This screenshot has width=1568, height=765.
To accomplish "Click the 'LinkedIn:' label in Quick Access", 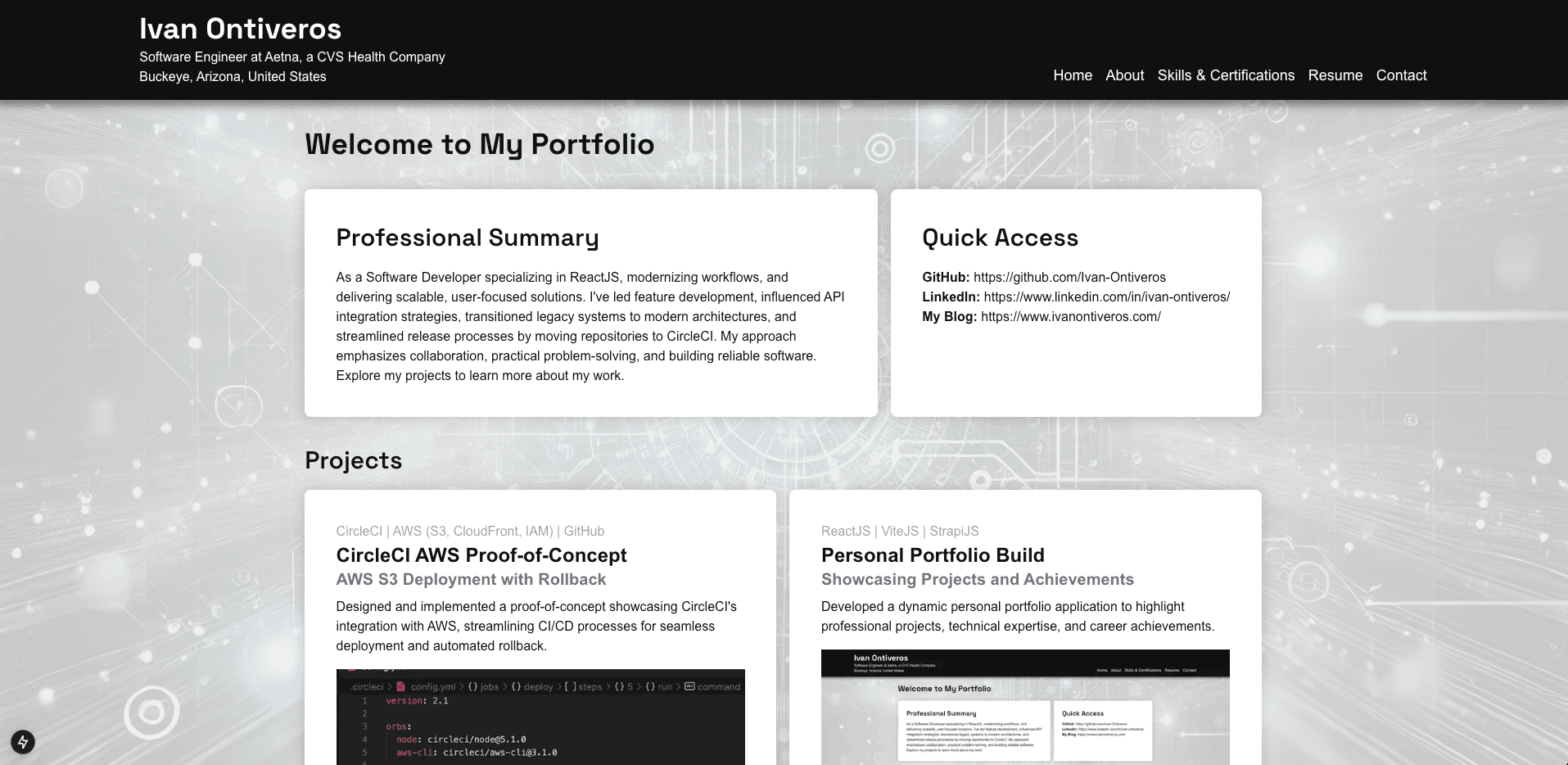I will 951,297.
